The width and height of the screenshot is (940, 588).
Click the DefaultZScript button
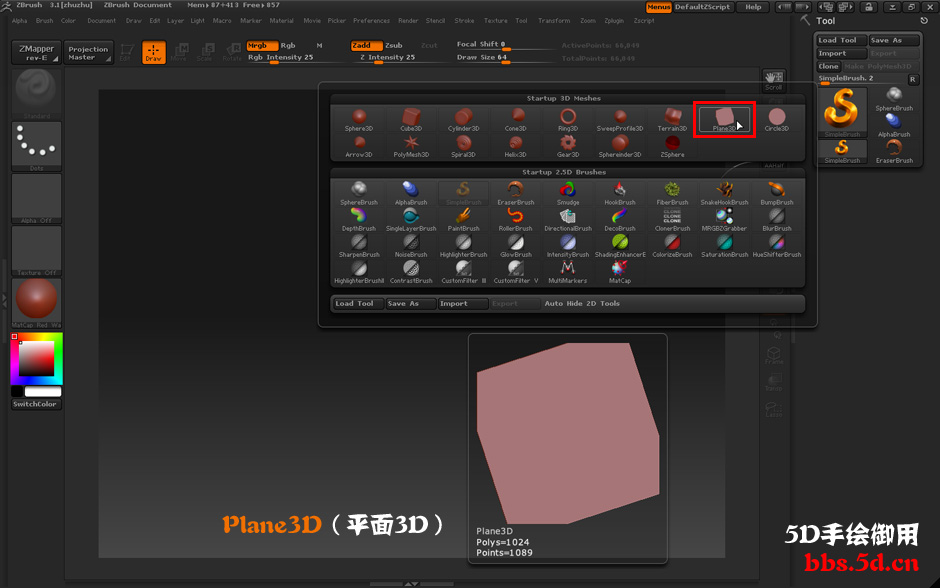[x=703, y=7]
